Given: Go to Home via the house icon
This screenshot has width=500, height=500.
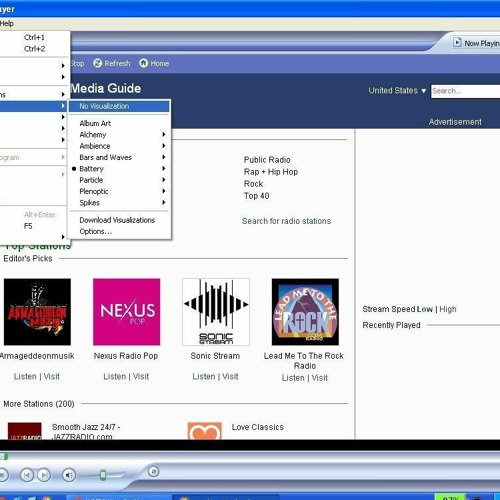Looking at the screenshot, I should click(x=143, y=63).
